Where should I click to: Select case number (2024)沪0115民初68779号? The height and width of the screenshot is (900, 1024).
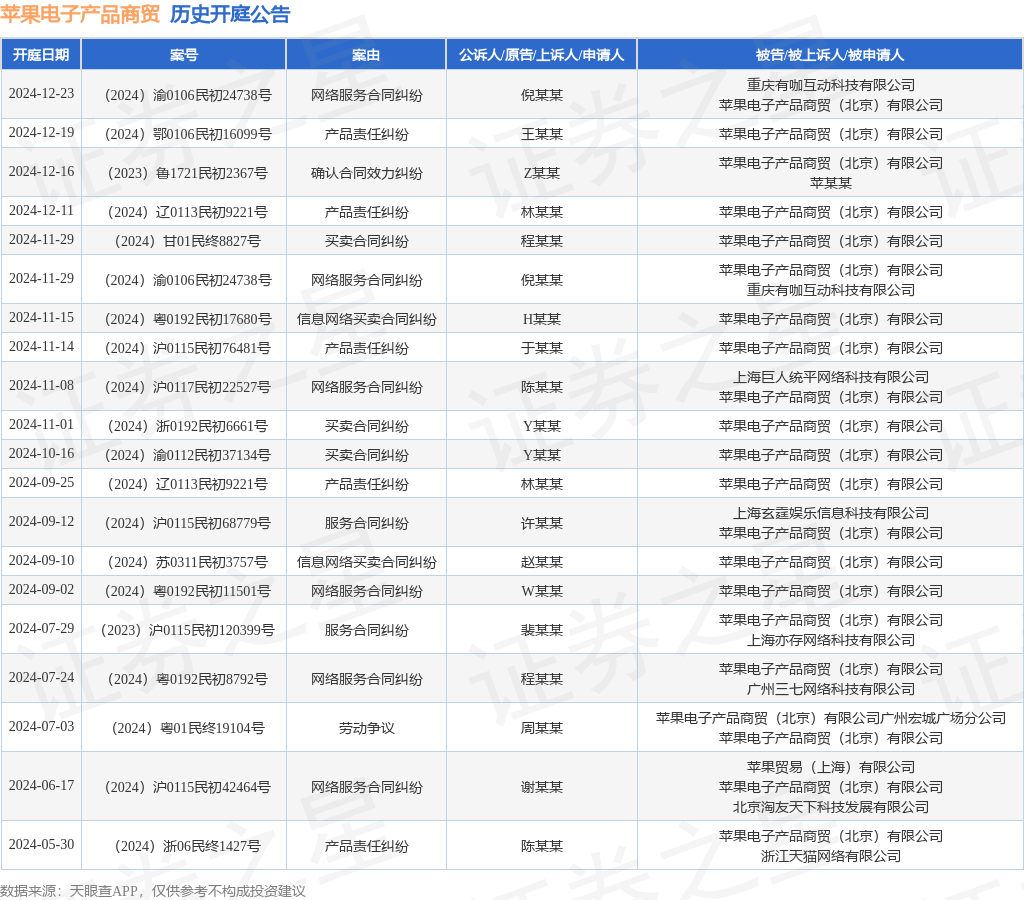(187, 523)
